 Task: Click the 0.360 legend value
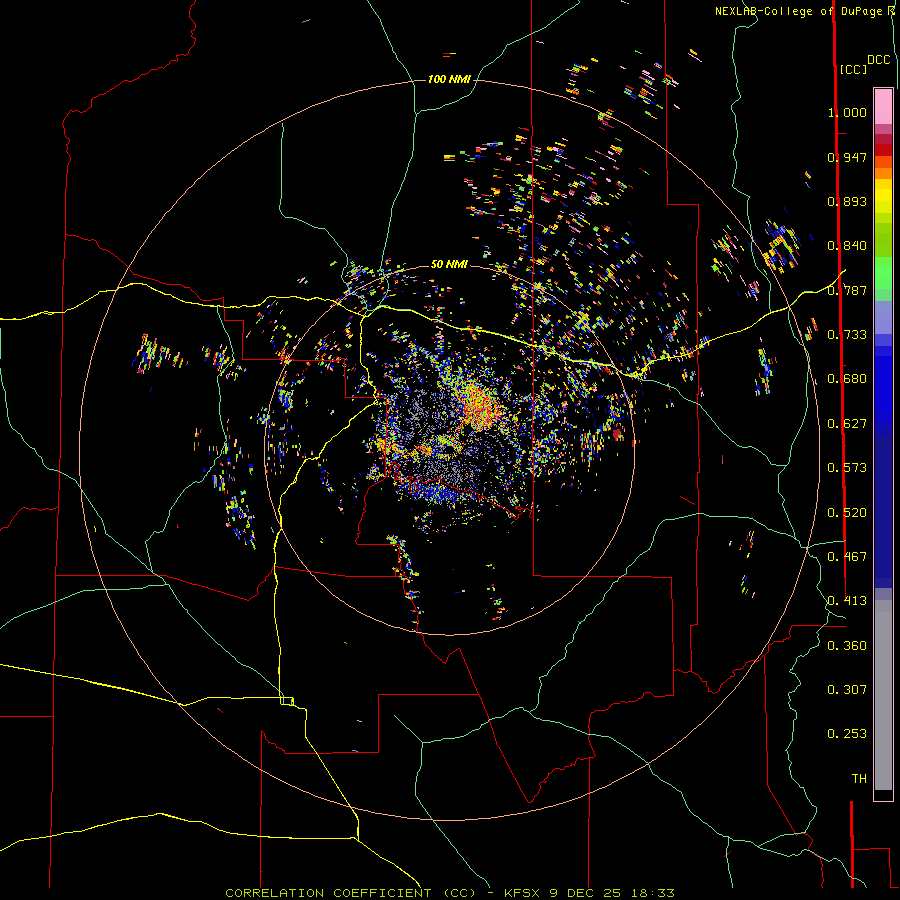coord(847,646)
